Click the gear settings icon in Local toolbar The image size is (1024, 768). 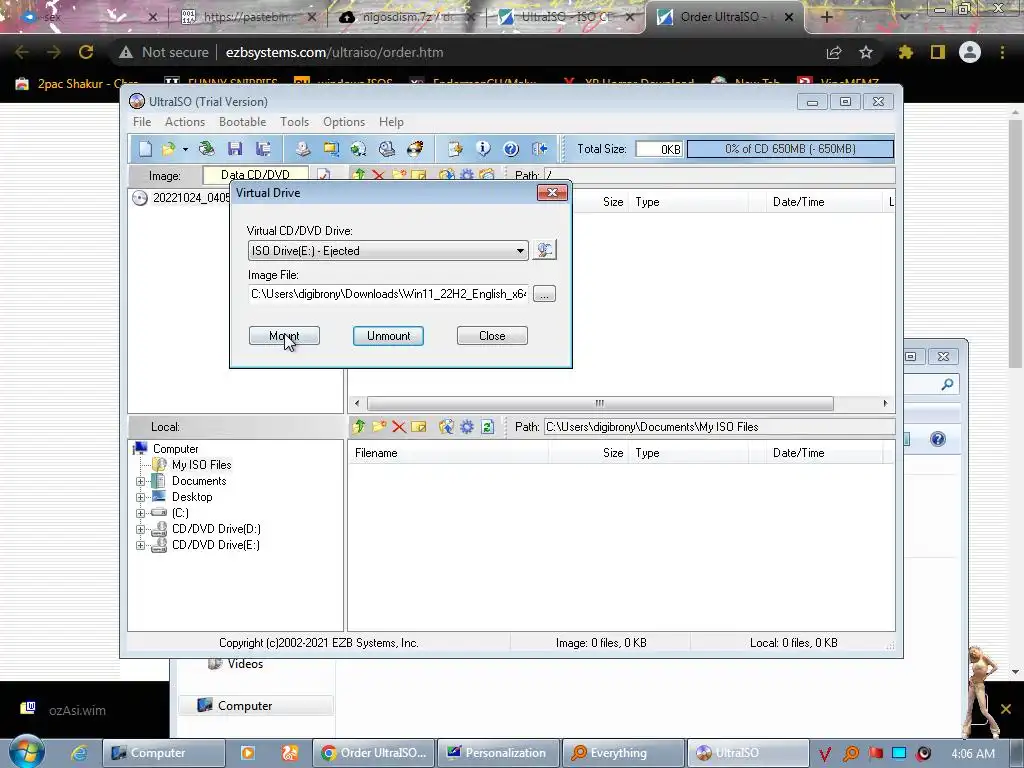(466, 427)
